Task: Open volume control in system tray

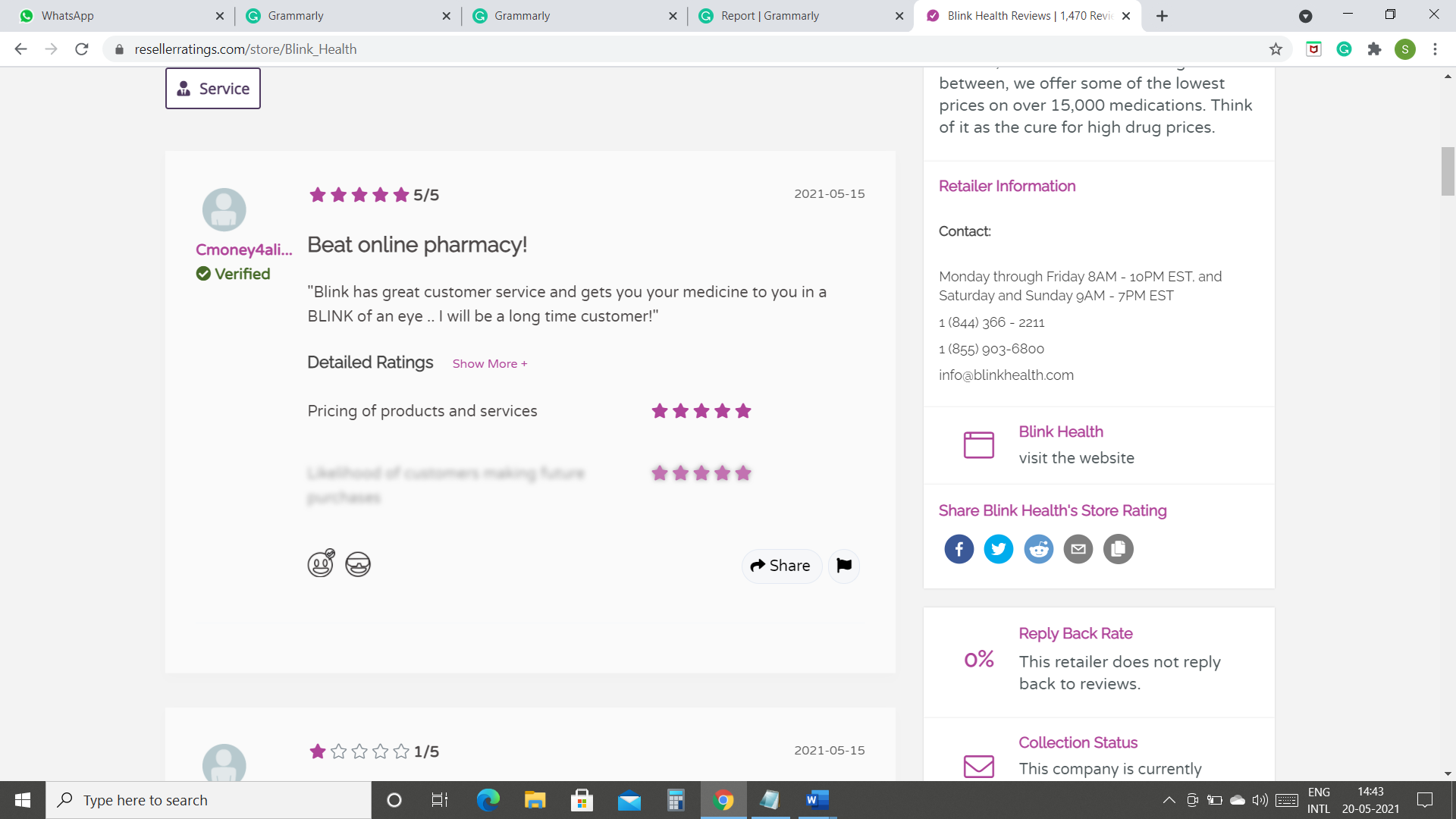Action: (x=1260, y=800)
